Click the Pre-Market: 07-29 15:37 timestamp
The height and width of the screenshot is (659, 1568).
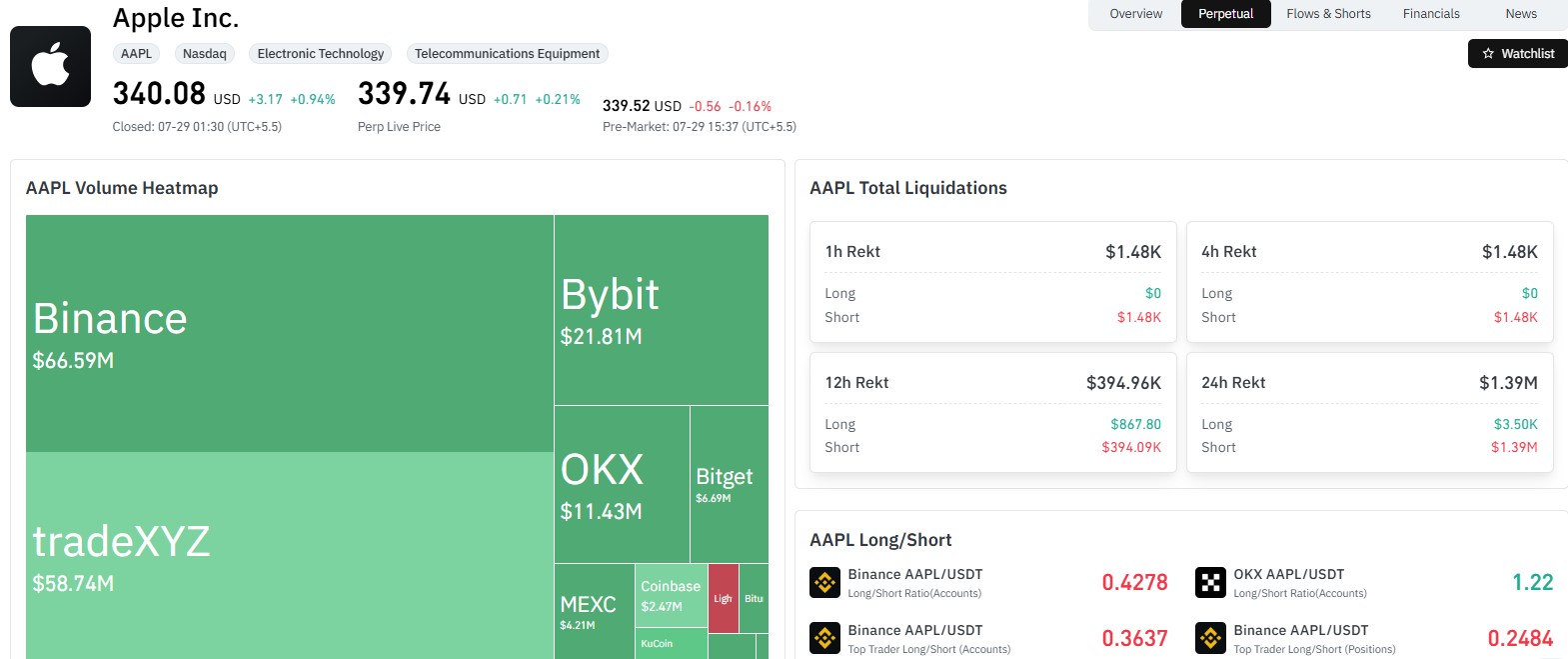click(700, 127)
